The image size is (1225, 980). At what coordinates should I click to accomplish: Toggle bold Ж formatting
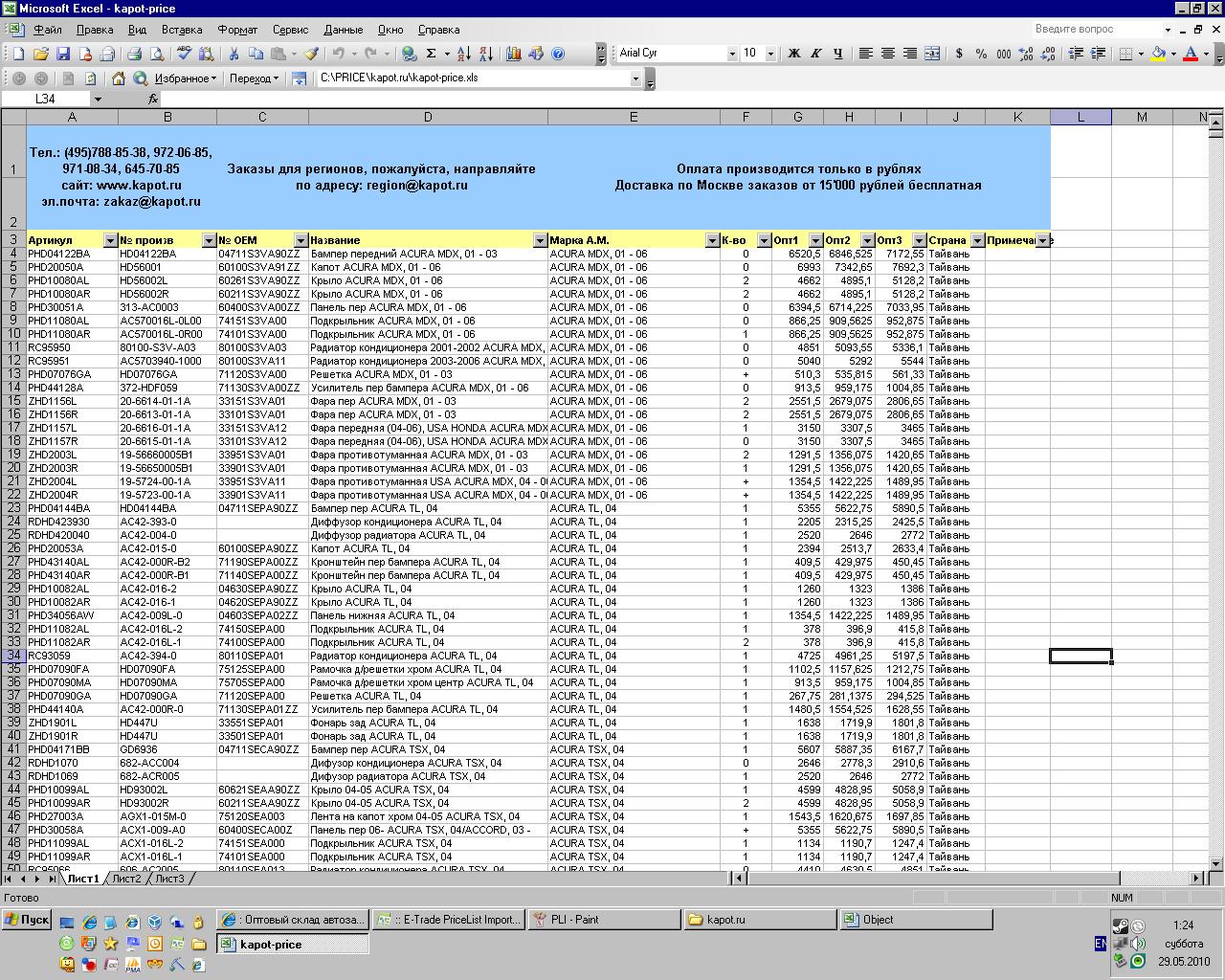tap(793, 54)
